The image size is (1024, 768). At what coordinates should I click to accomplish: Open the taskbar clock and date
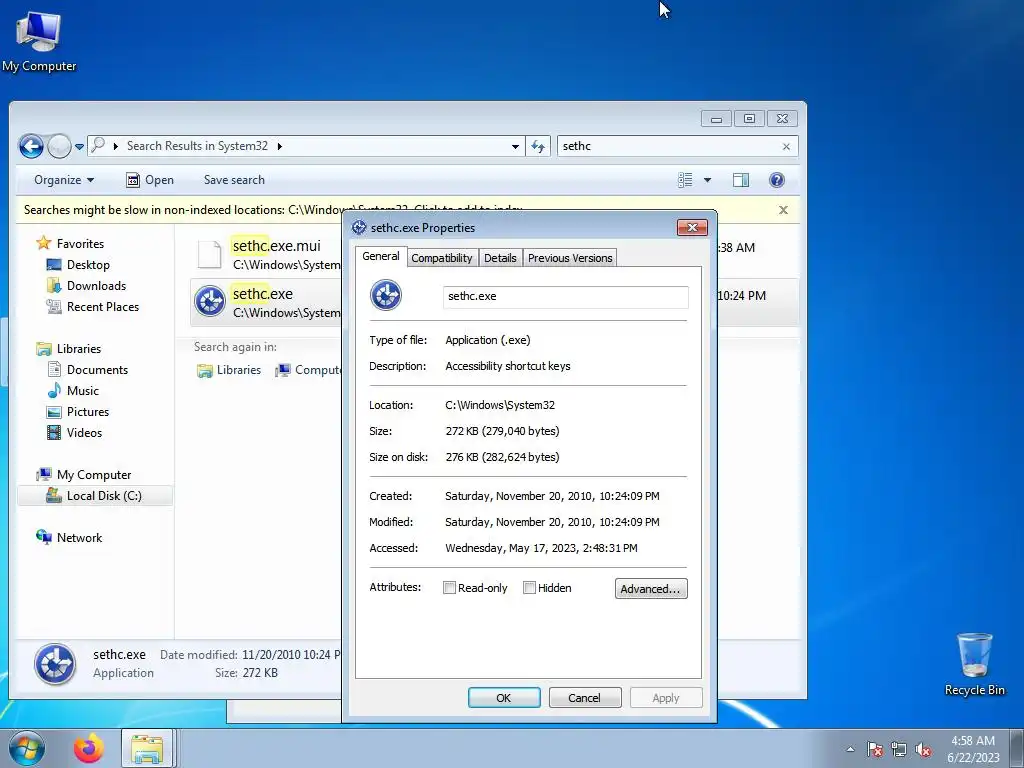pos(973,749)
